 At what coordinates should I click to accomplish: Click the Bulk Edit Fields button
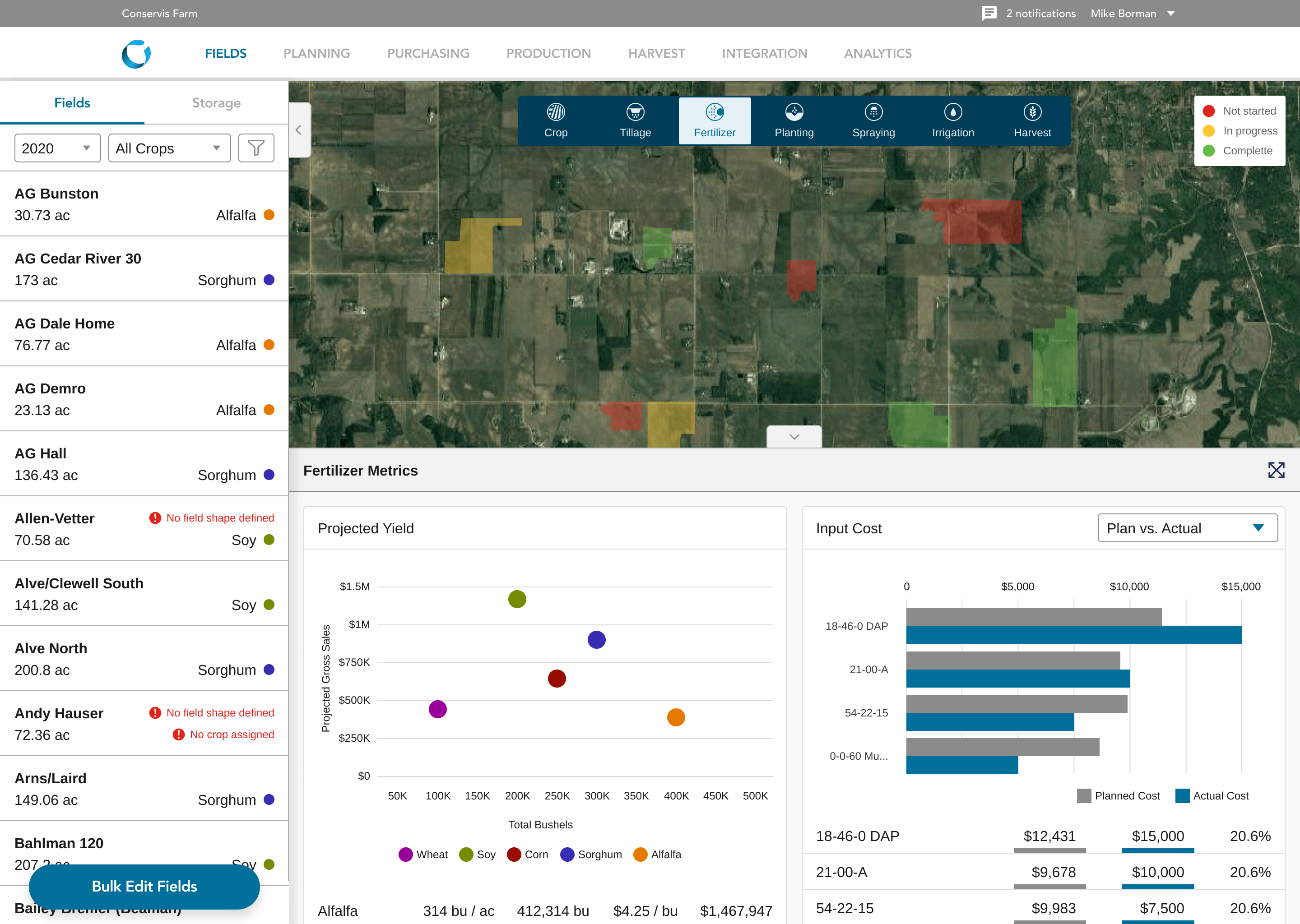144,886
